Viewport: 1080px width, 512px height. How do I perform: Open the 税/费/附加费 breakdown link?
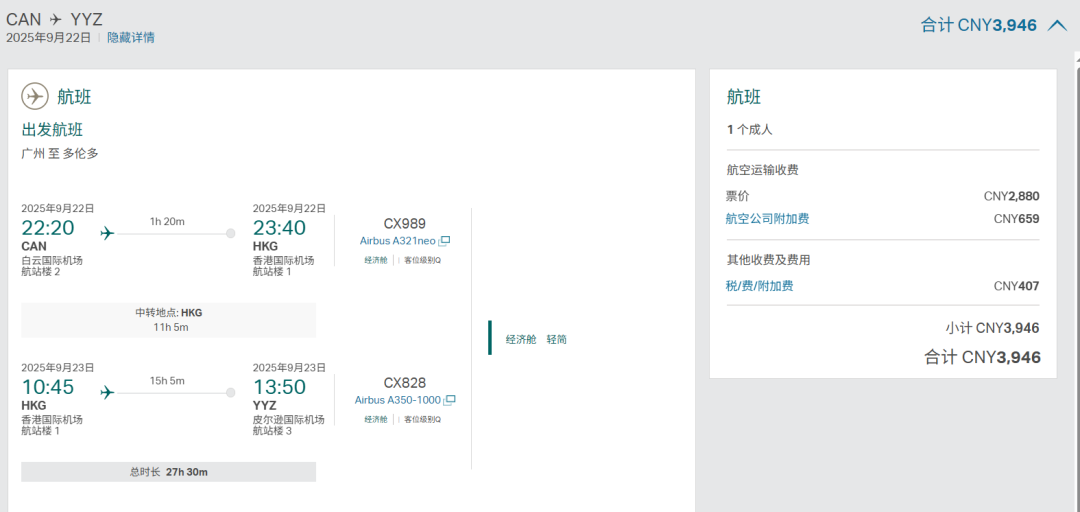pyautogui.click(x=759, y=286)
